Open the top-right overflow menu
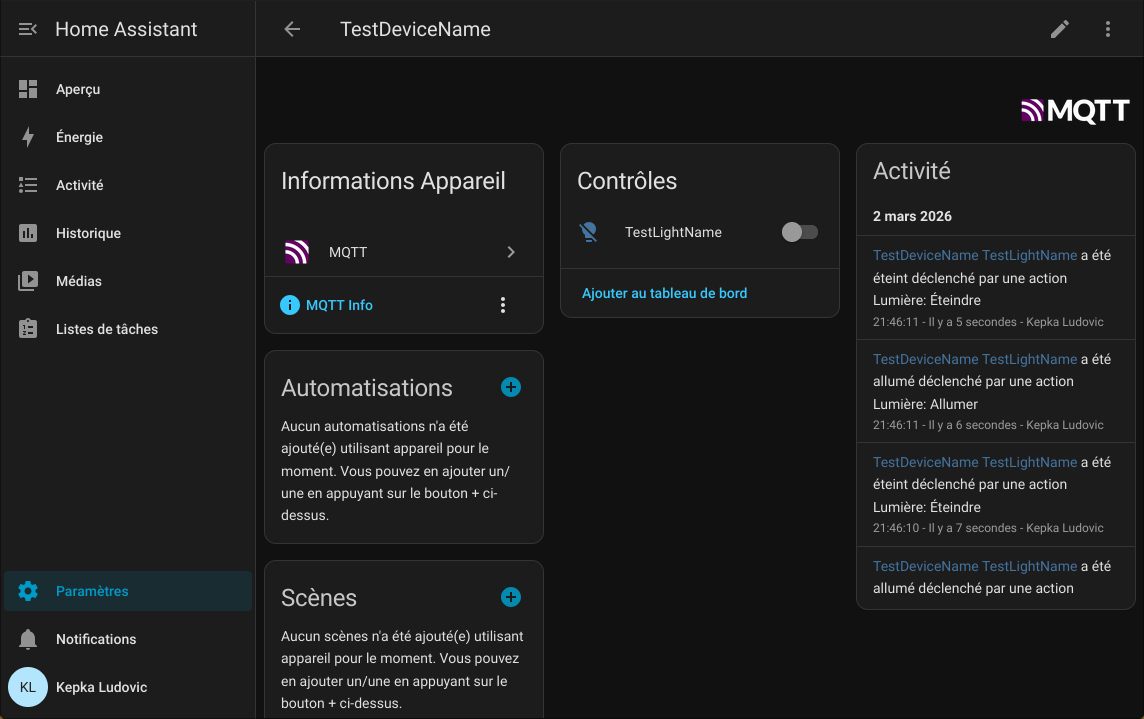Viewport: 1144px width, 719px height. [x=1108, y=29]
